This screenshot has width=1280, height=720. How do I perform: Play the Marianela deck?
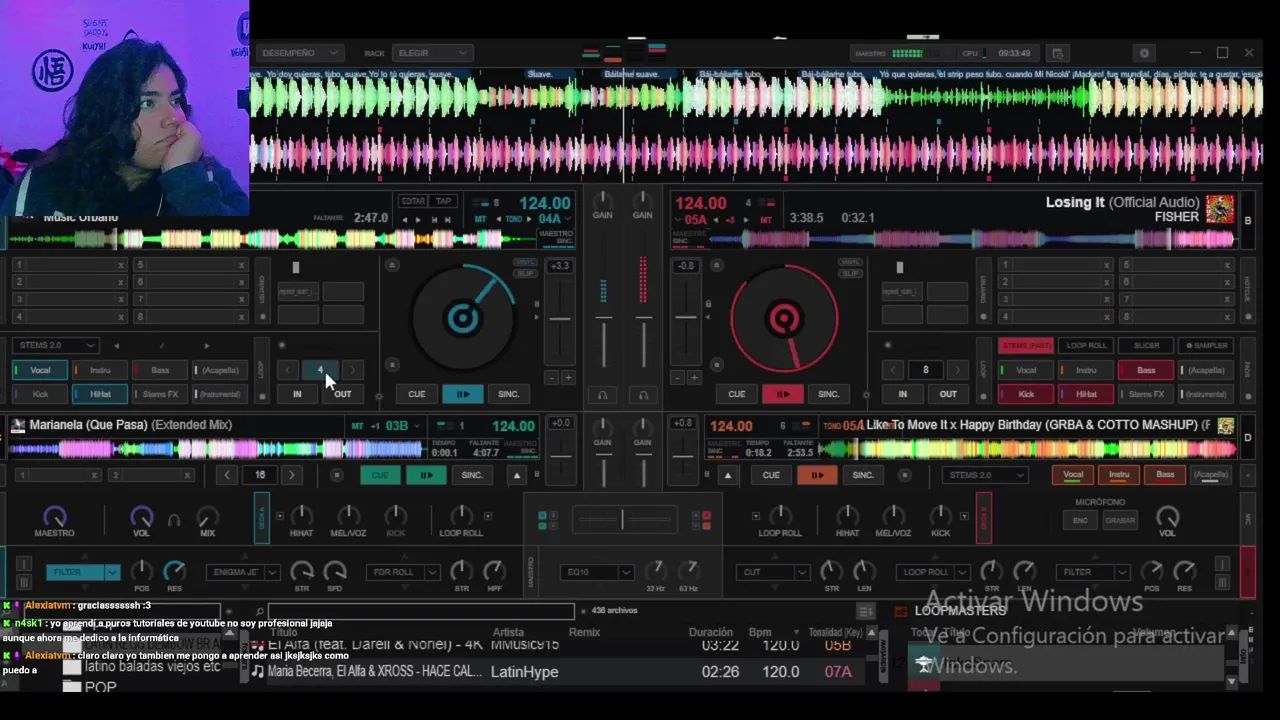[x=426, y=475]
